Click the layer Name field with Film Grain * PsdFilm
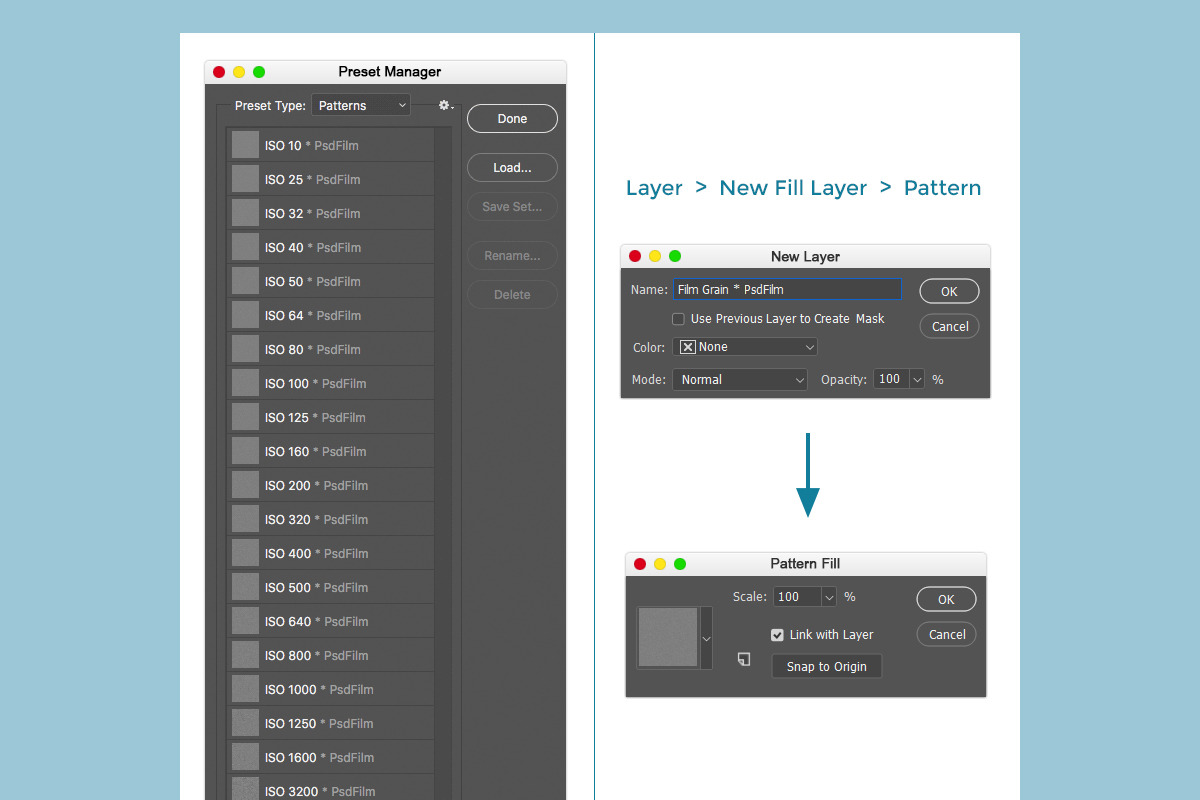This screenshot has width=1200, height=800. [x=787, y=289]
